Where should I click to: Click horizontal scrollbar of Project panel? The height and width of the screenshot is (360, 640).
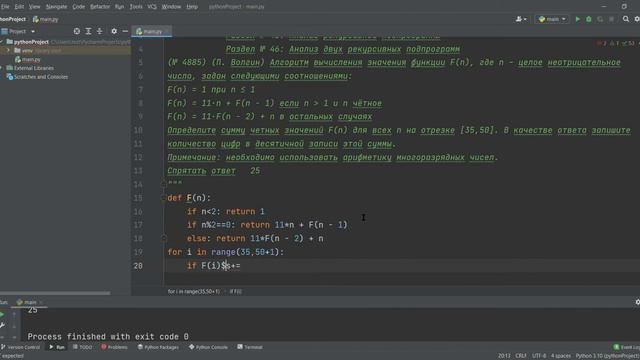tap(55, 293)
